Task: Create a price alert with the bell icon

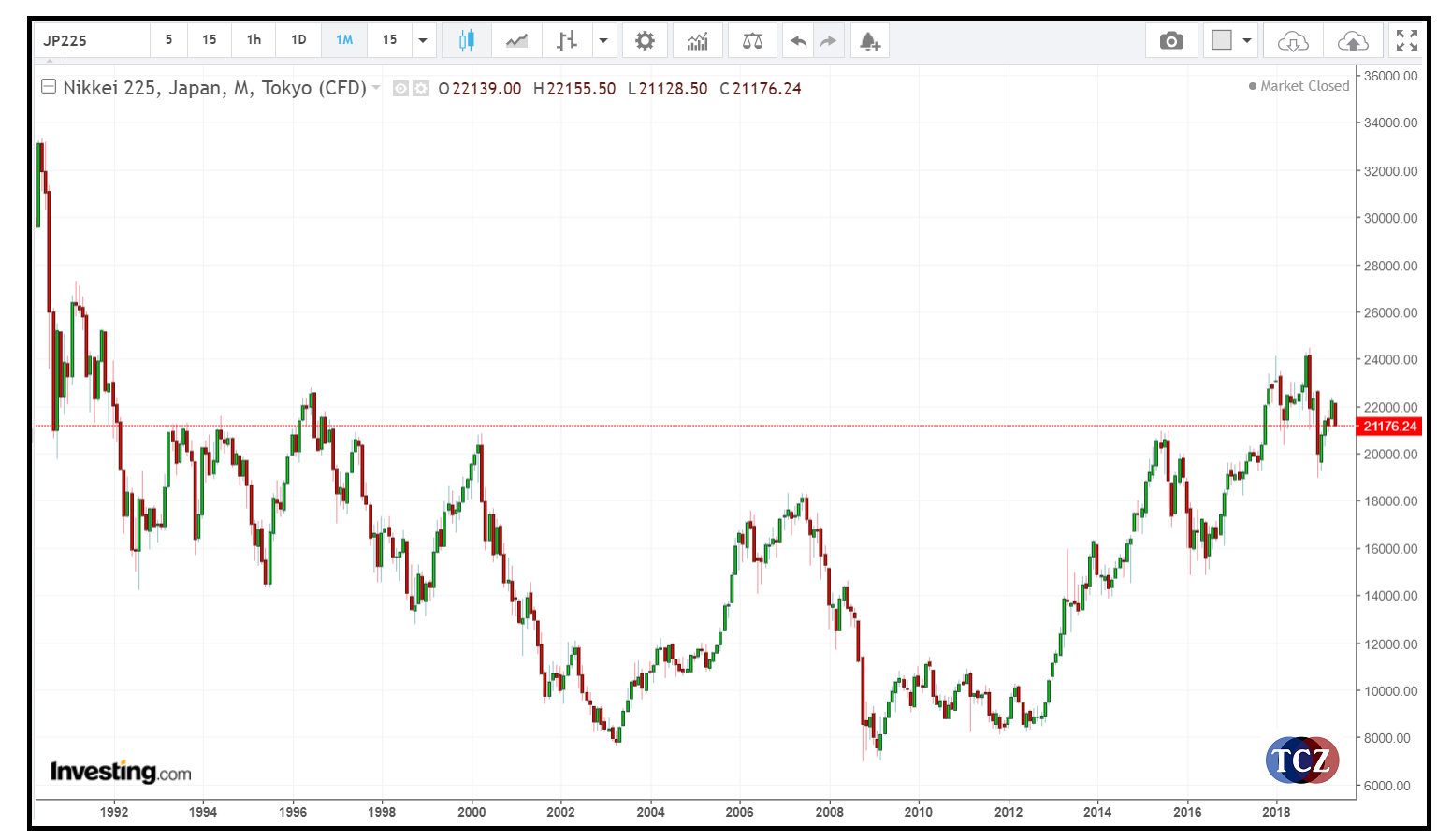Action: click(x=869, y=40)
